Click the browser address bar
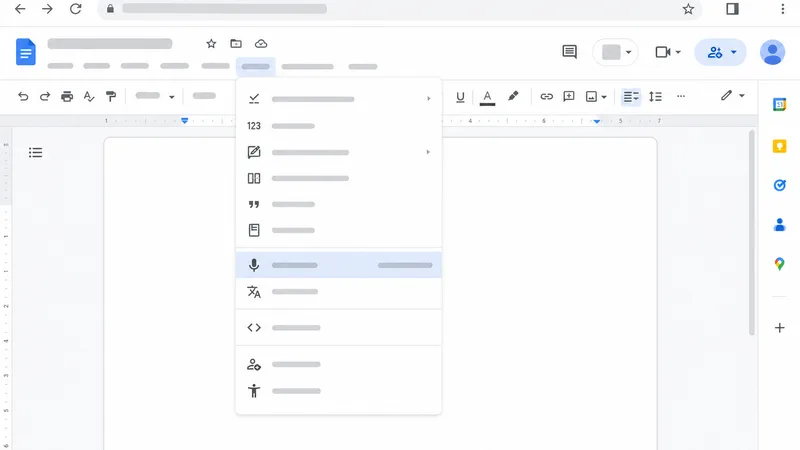This screenshot has height=450, width=800. pyautogui.click(x=399, y=9)
